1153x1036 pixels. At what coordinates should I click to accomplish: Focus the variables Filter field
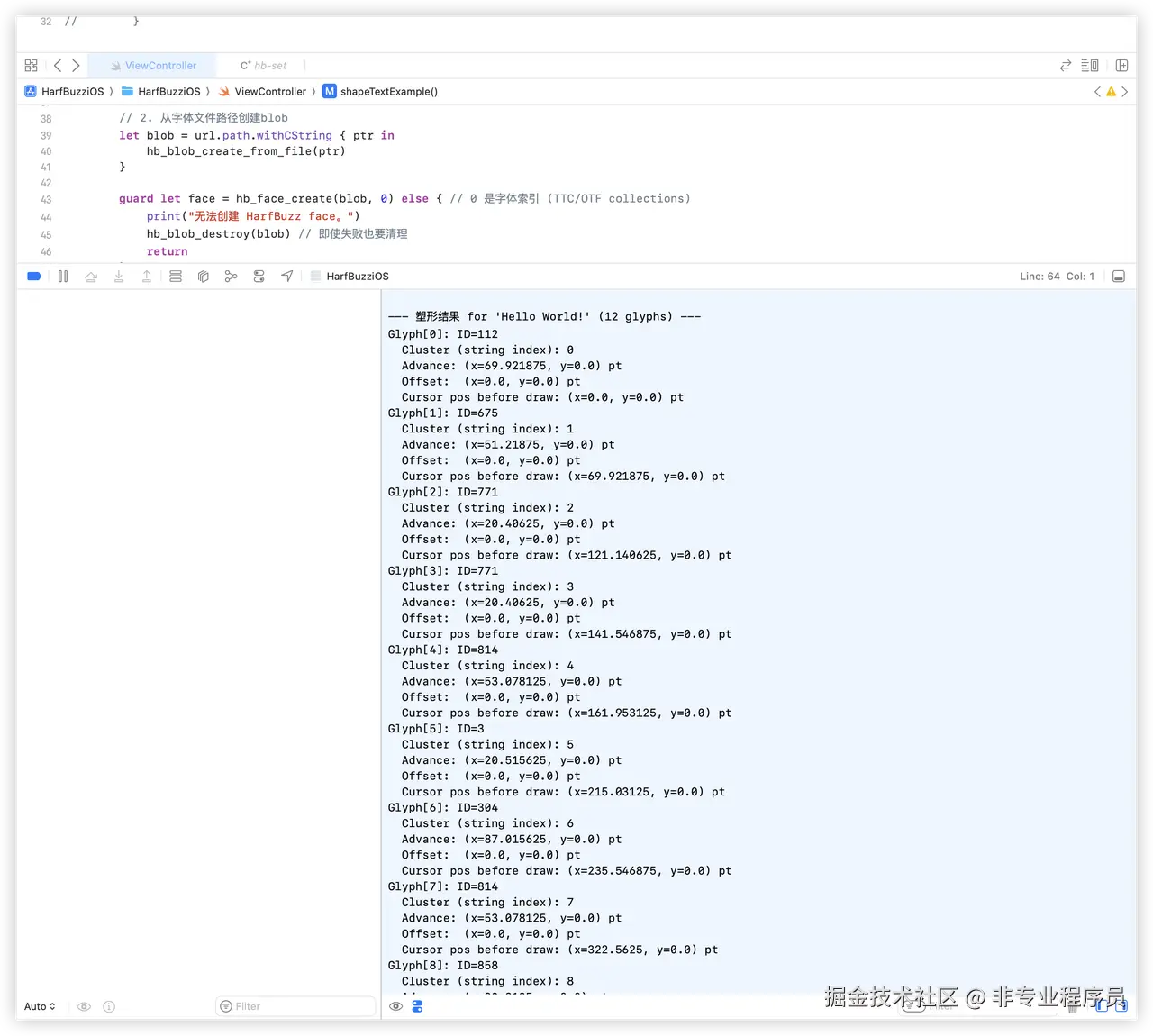[296, 1006]
